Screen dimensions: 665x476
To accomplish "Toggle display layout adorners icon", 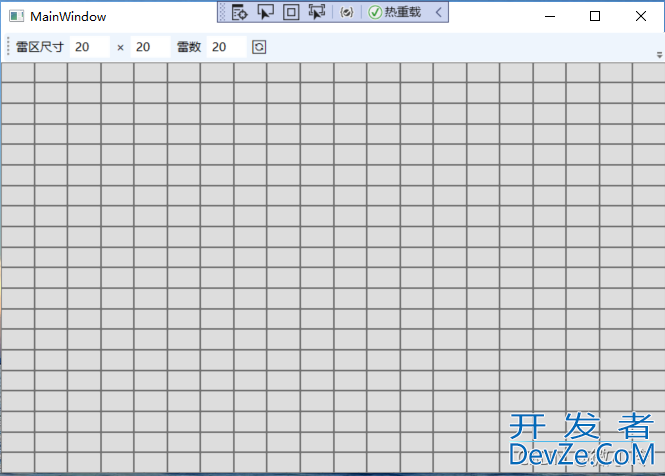I will pos(291,12).
